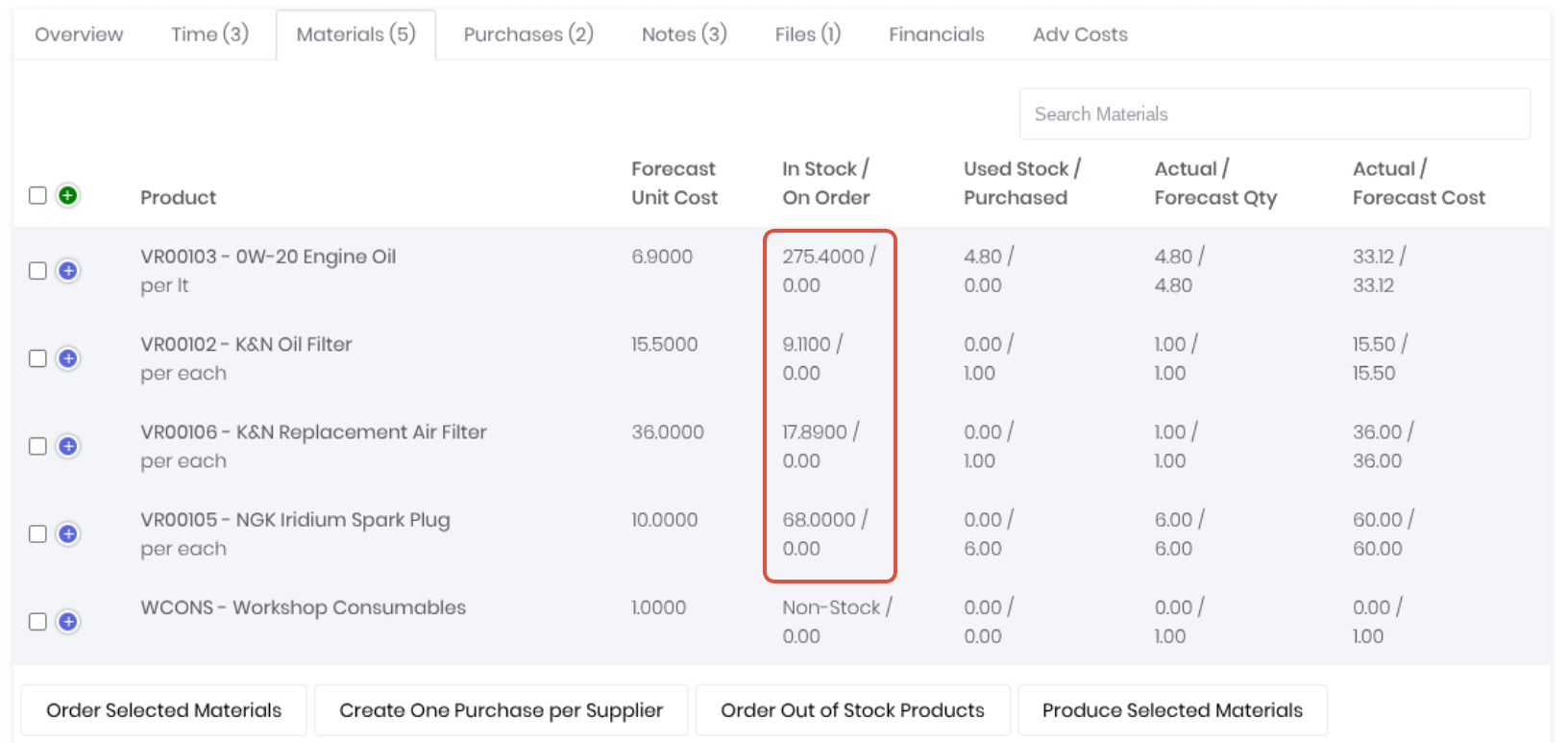Click the VR00102 - K&N Oil Filter product name

(246, 344)
